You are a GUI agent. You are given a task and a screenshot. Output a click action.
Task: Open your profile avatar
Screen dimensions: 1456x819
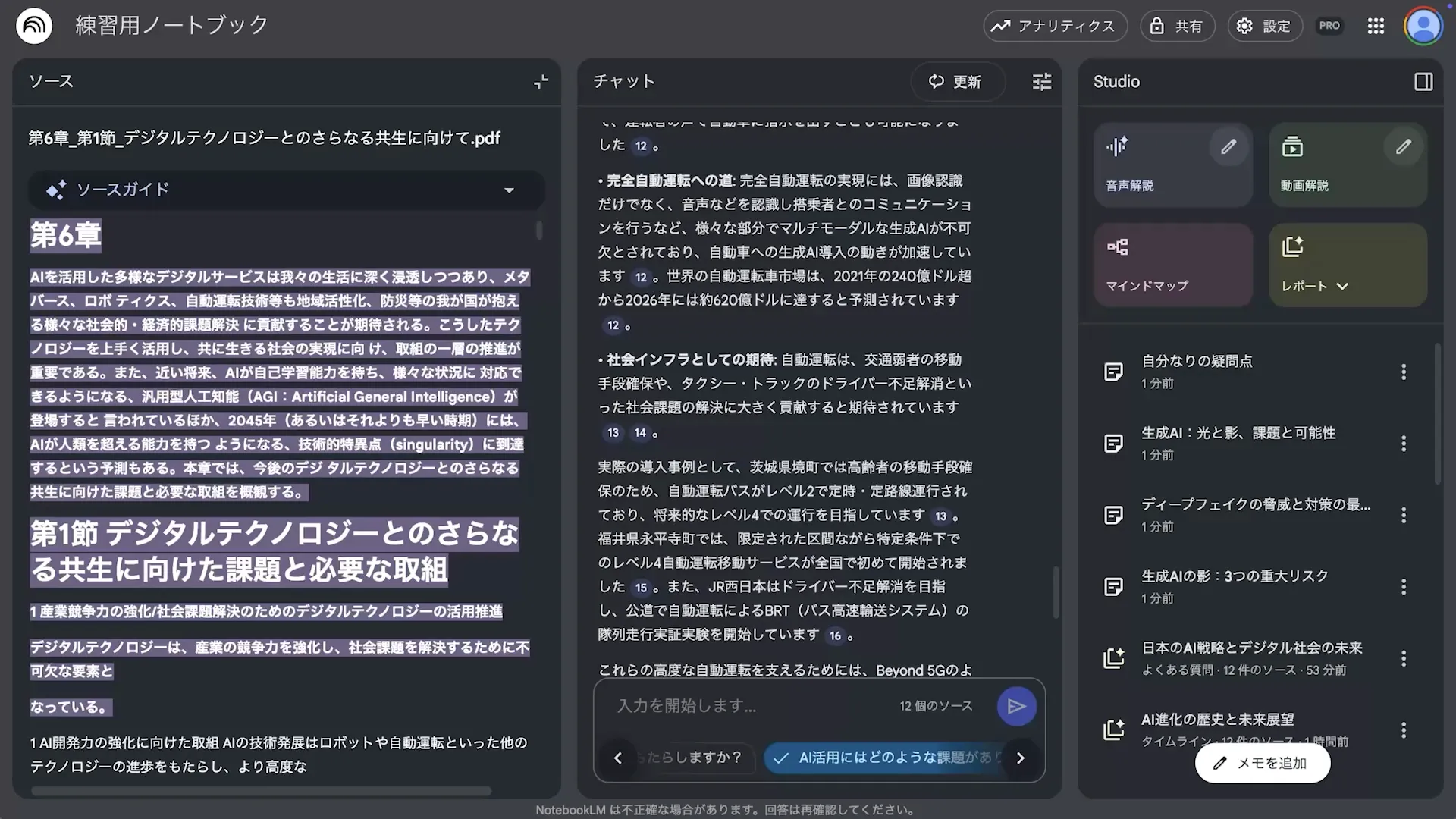pos(1423,25)
